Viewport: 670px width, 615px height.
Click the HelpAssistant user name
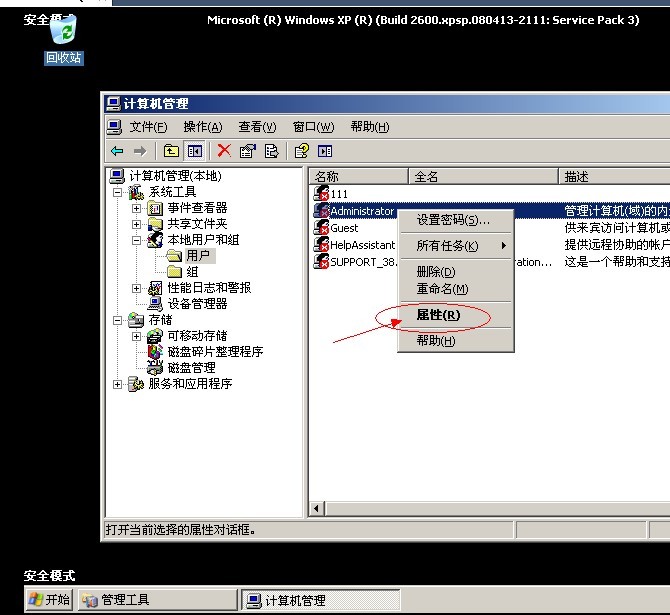(362, 245)
